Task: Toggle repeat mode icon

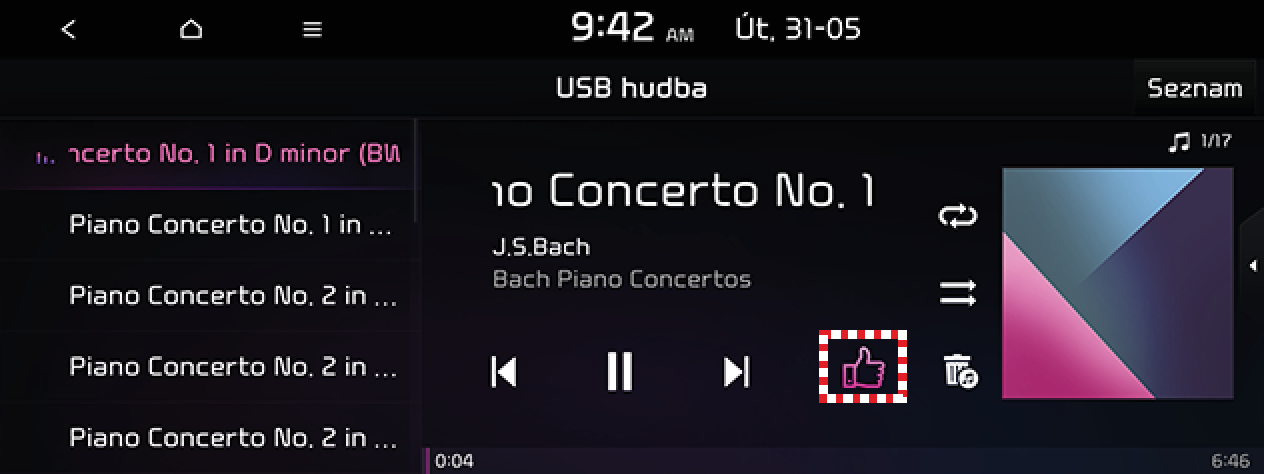Action: tap(957, 216)
